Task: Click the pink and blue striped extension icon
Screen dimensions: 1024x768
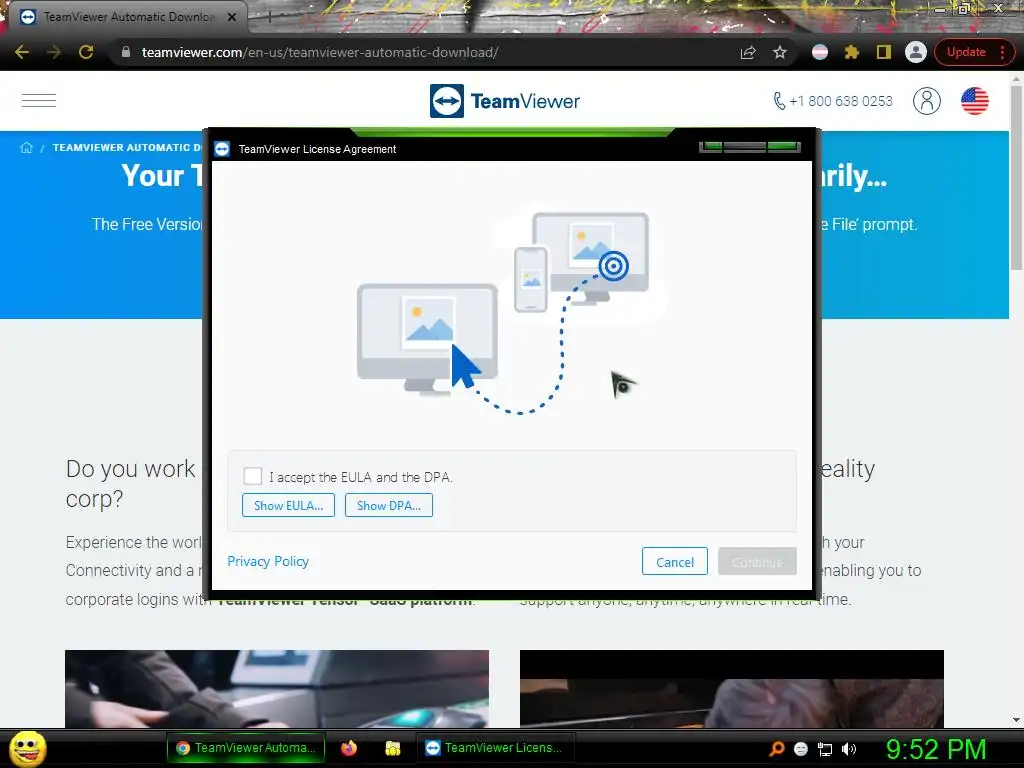Action: click(x=820, y=52)
